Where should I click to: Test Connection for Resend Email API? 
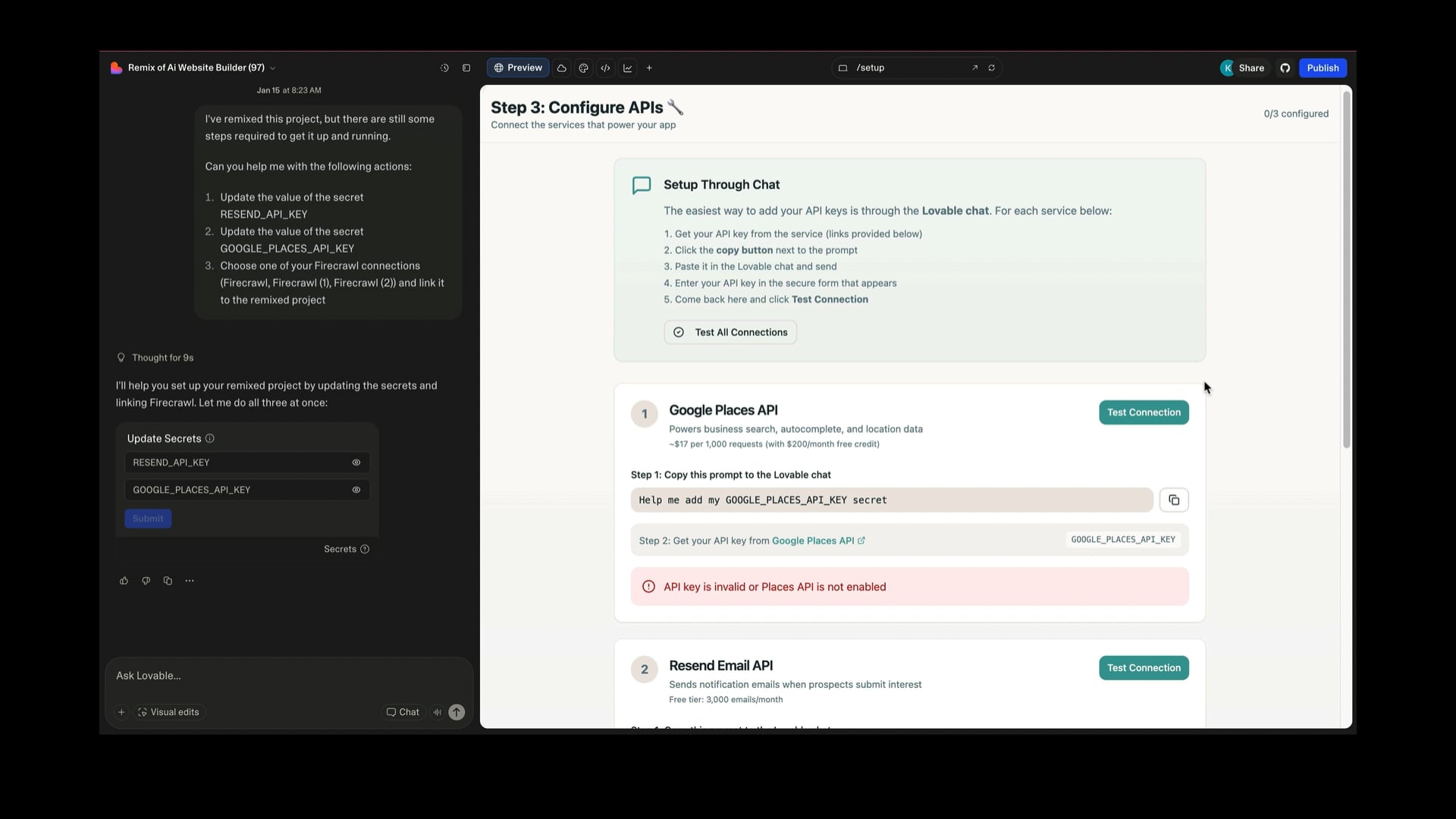coord(1144,668)
